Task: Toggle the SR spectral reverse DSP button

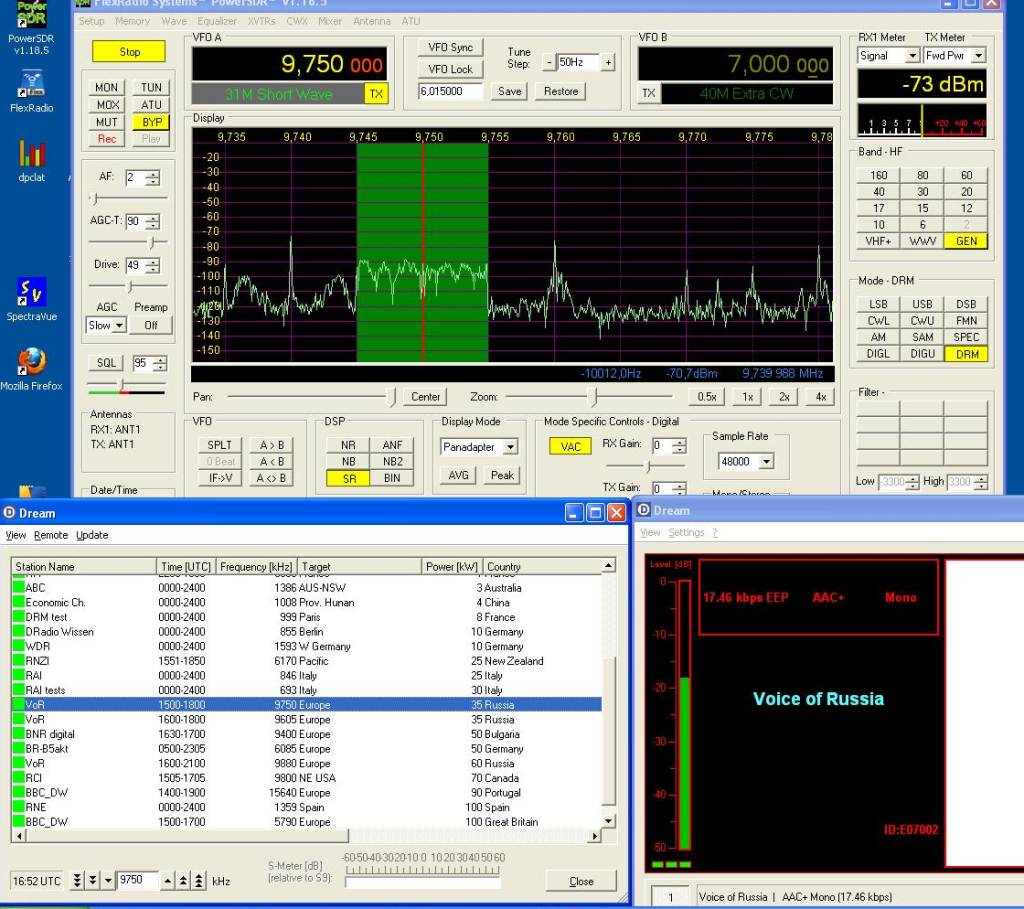Action: tap(349, 479)
